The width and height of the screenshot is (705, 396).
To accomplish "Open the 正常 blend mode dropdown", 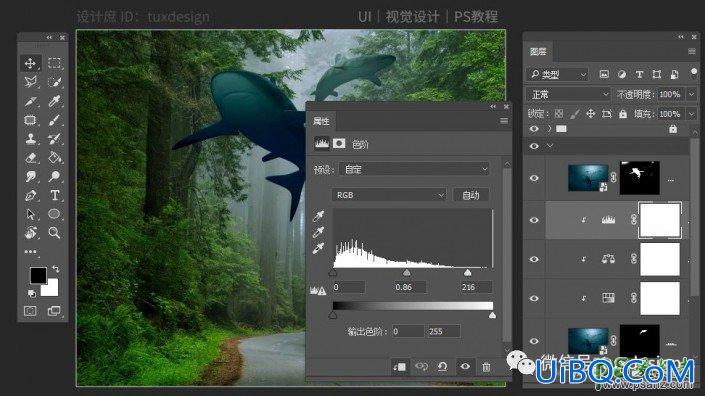I will pyautogui.click(x=568, y=94).
